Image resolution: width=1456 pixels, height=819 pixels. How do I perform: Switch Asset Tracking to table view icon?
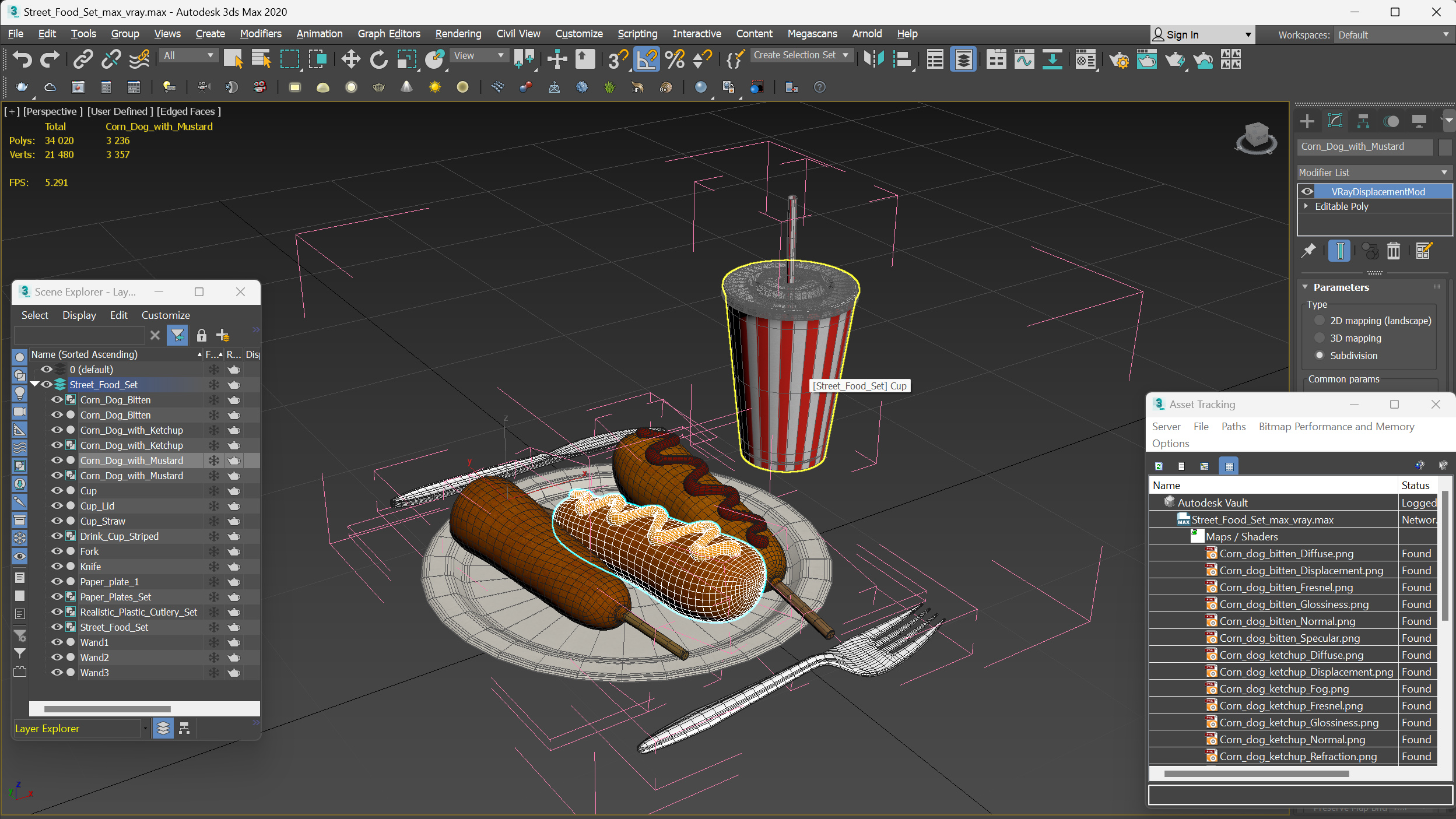coord(1229,466)
